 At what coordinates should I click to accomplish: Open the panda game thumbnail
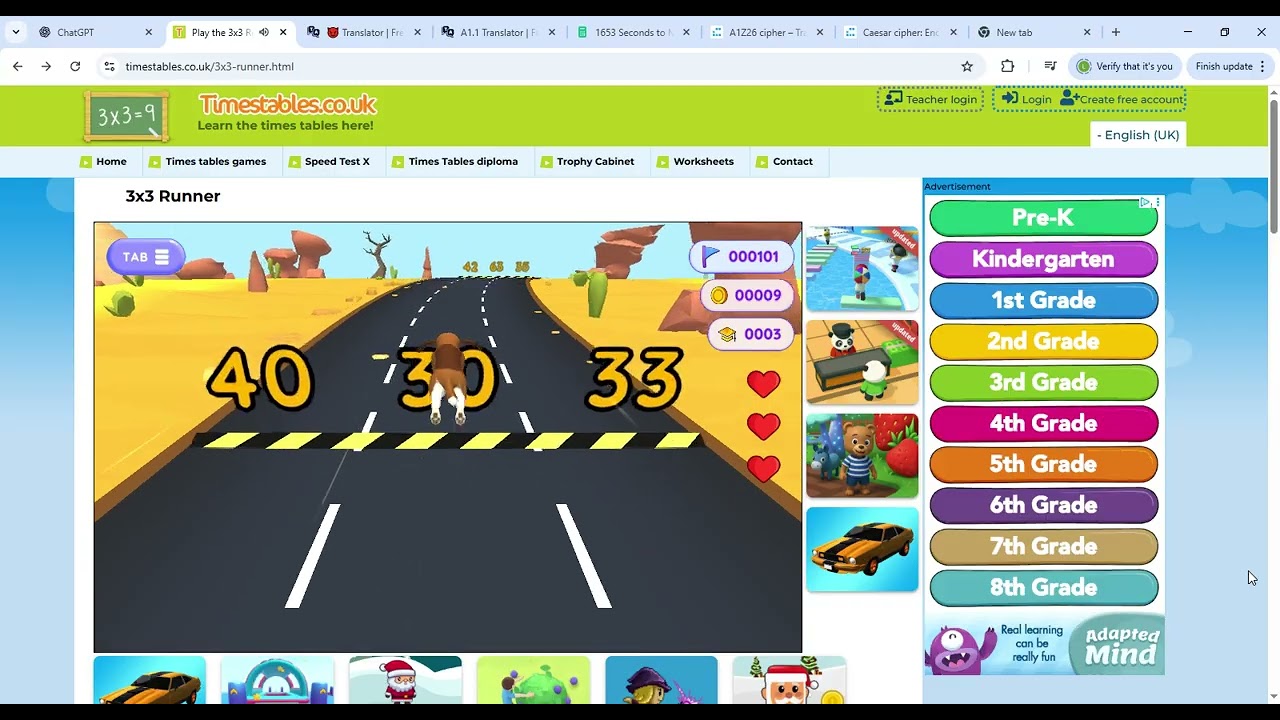(862, 362)
